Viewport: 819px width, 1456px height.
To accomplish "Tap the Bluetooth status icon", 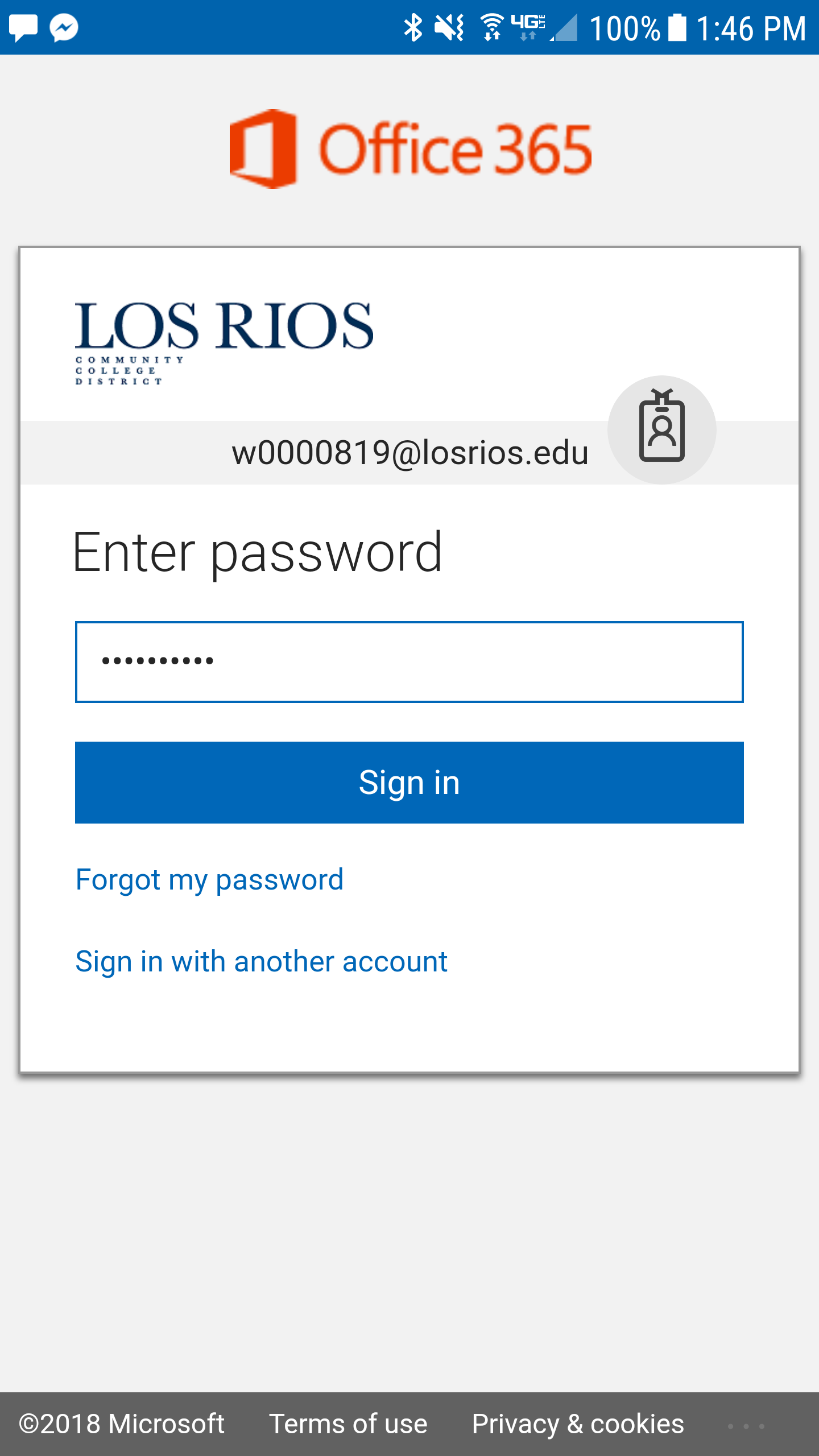I will click(x=413, y=27).
